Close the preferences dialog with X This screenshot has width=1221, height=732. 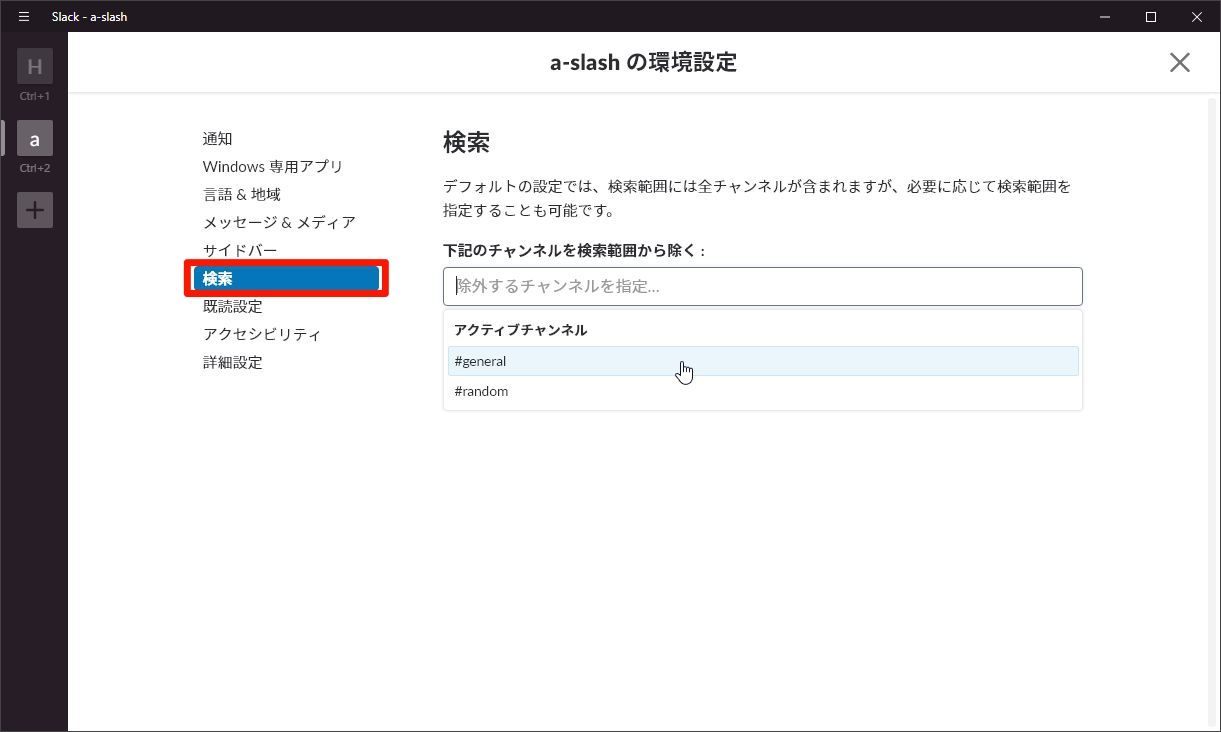[x=1180, y=63]
